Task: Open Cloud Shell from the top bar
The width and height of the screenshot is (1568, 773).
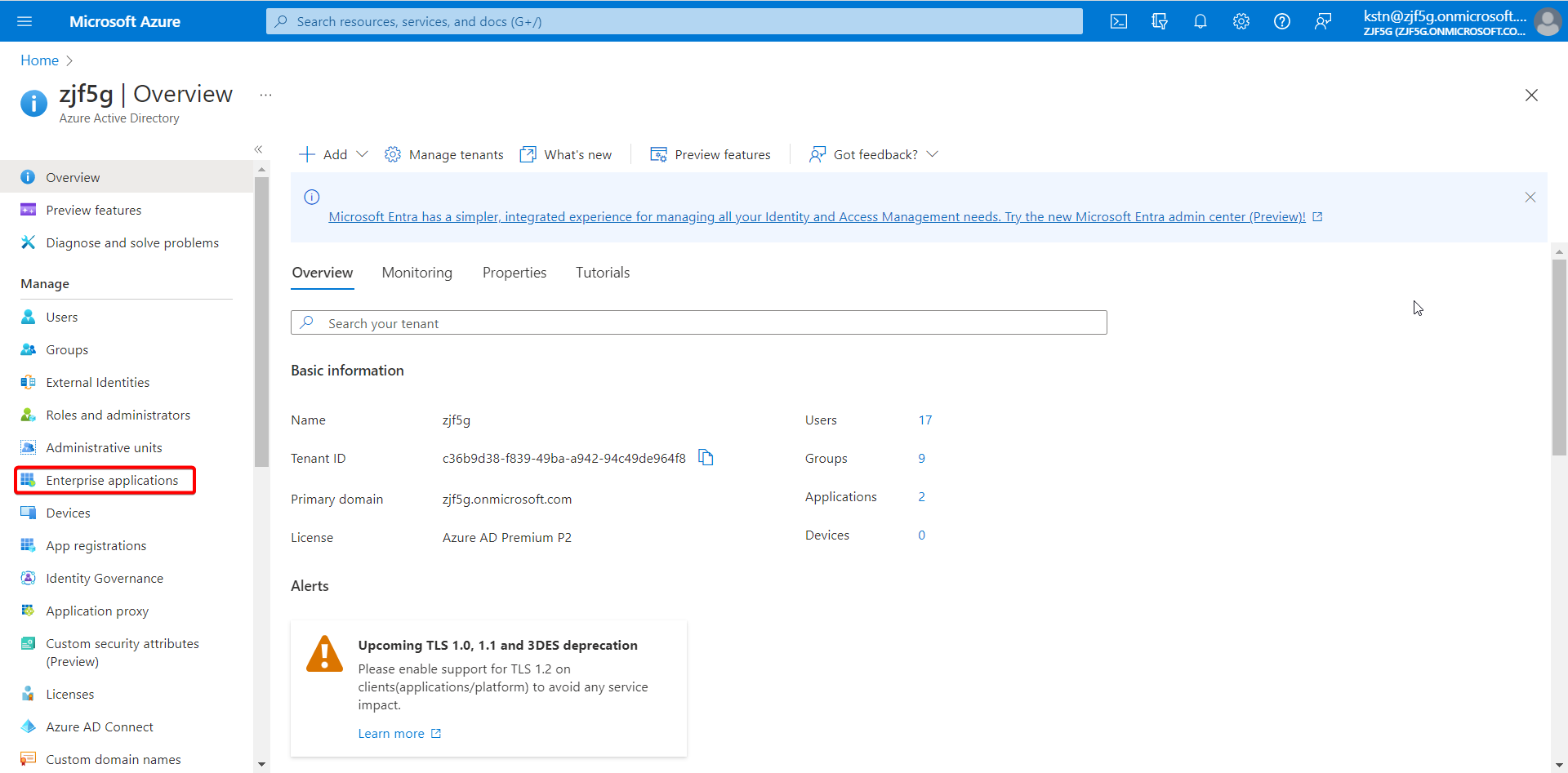Action: pyautogui.click(x=1119, y=21)
